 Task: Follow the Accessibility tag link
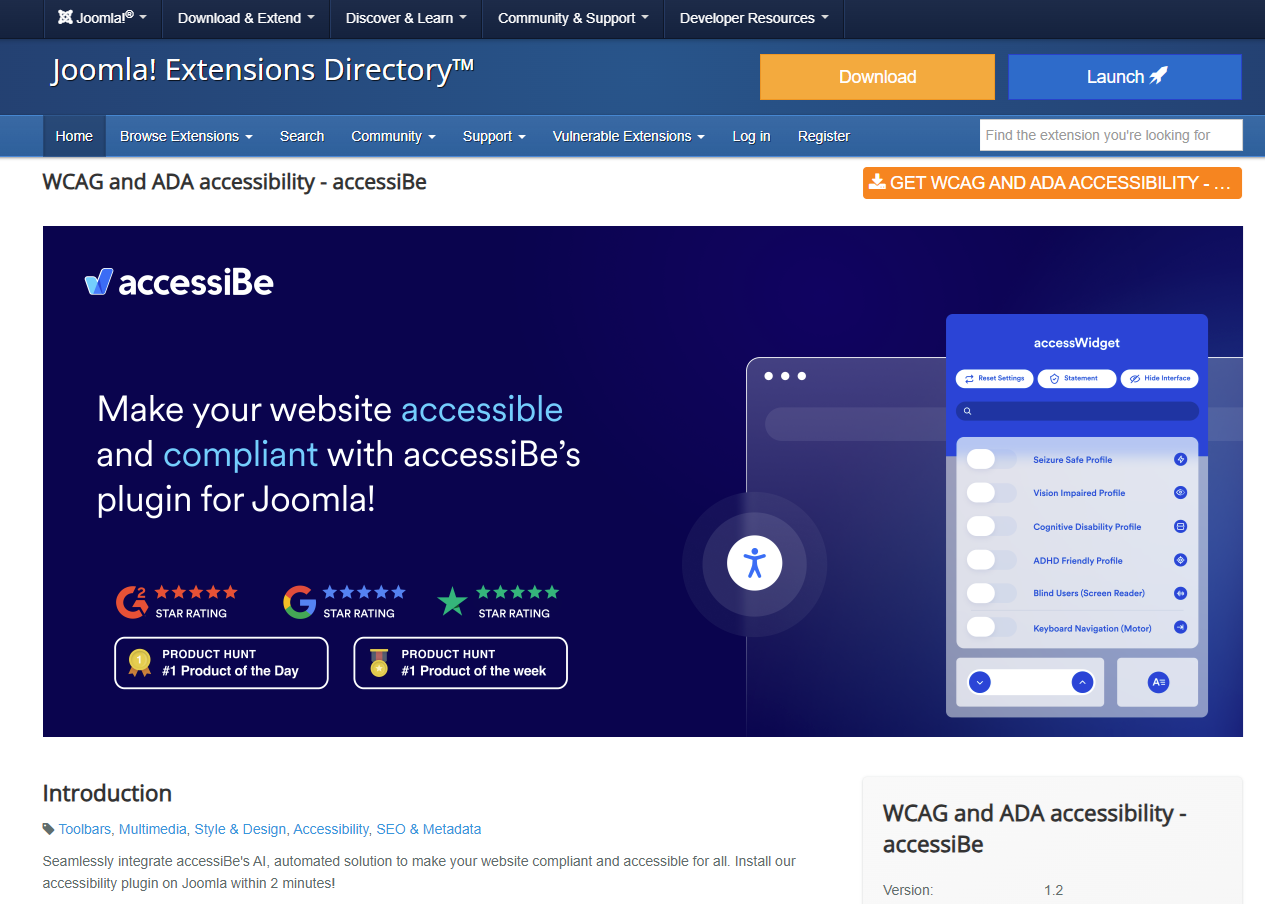pyautogui.click(x=331, y=829)
